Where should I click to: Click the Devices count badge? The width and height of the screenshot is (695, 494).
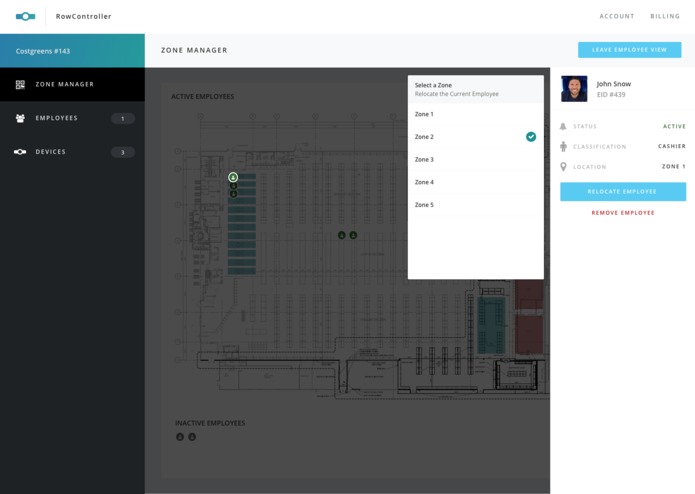pos(123,152)
